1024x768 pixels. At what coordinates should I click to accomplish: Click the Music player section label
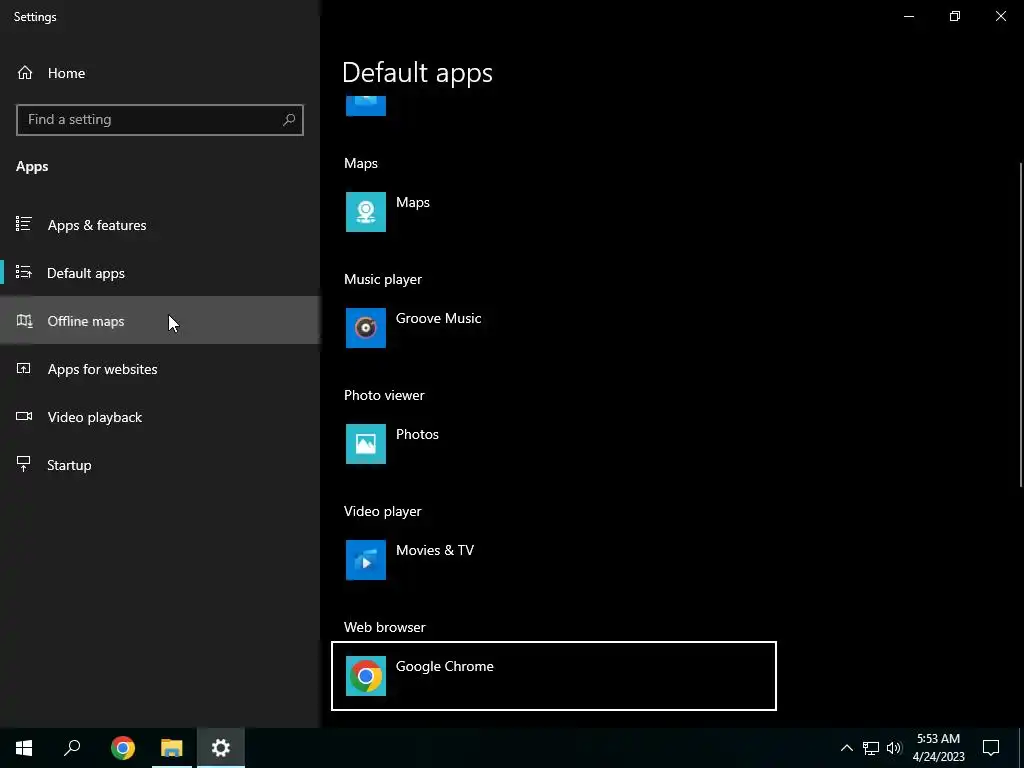pos(383,280)
